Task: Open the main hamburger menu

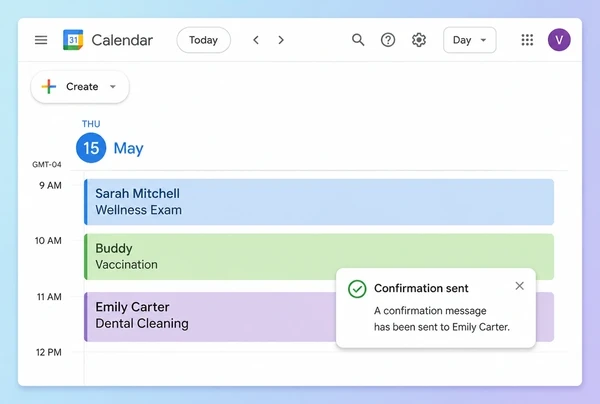Action: tap(41, 40)
